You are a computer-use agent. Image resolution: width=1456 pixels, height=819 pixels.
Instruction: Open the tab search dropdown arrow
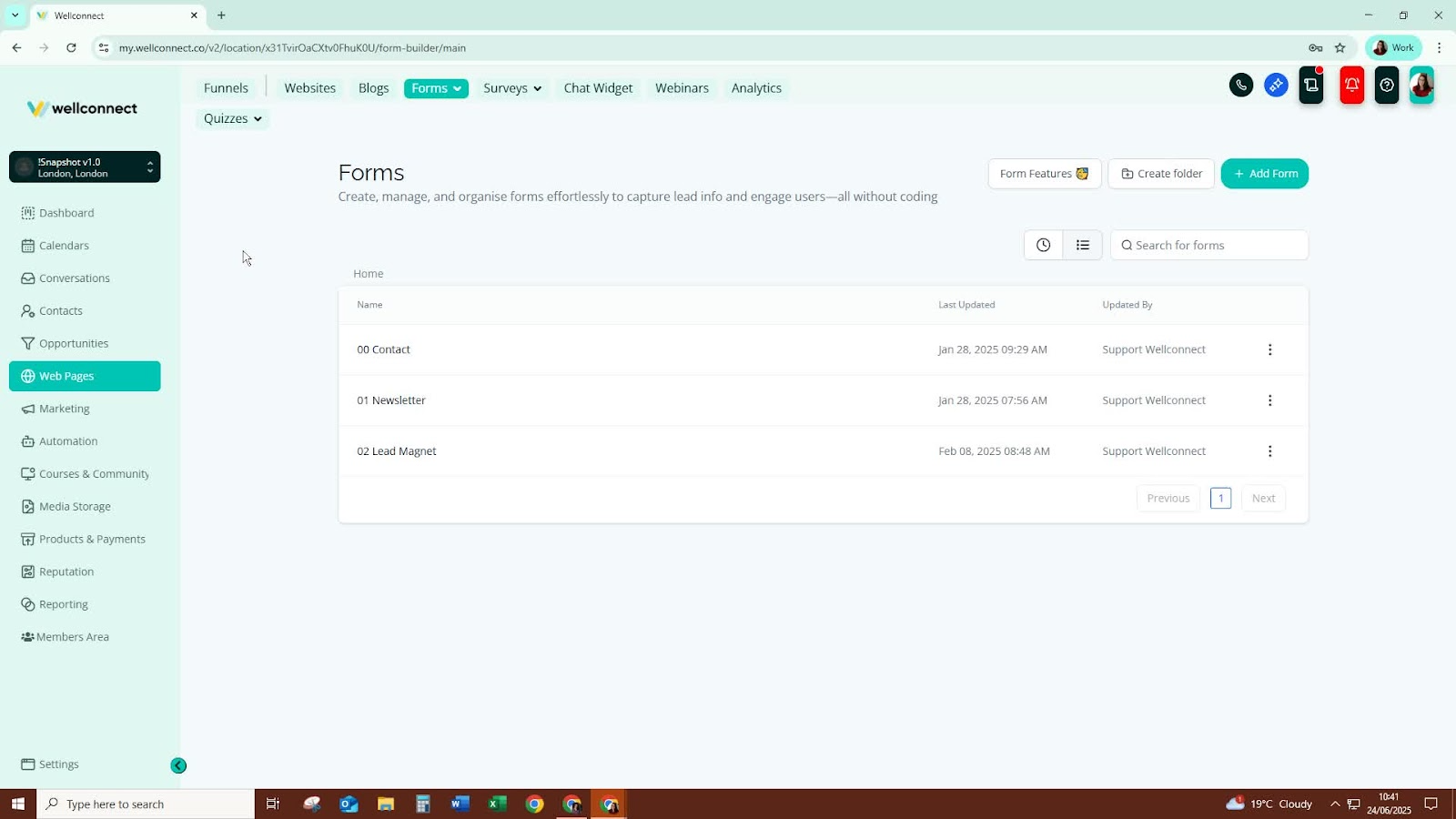15,15
